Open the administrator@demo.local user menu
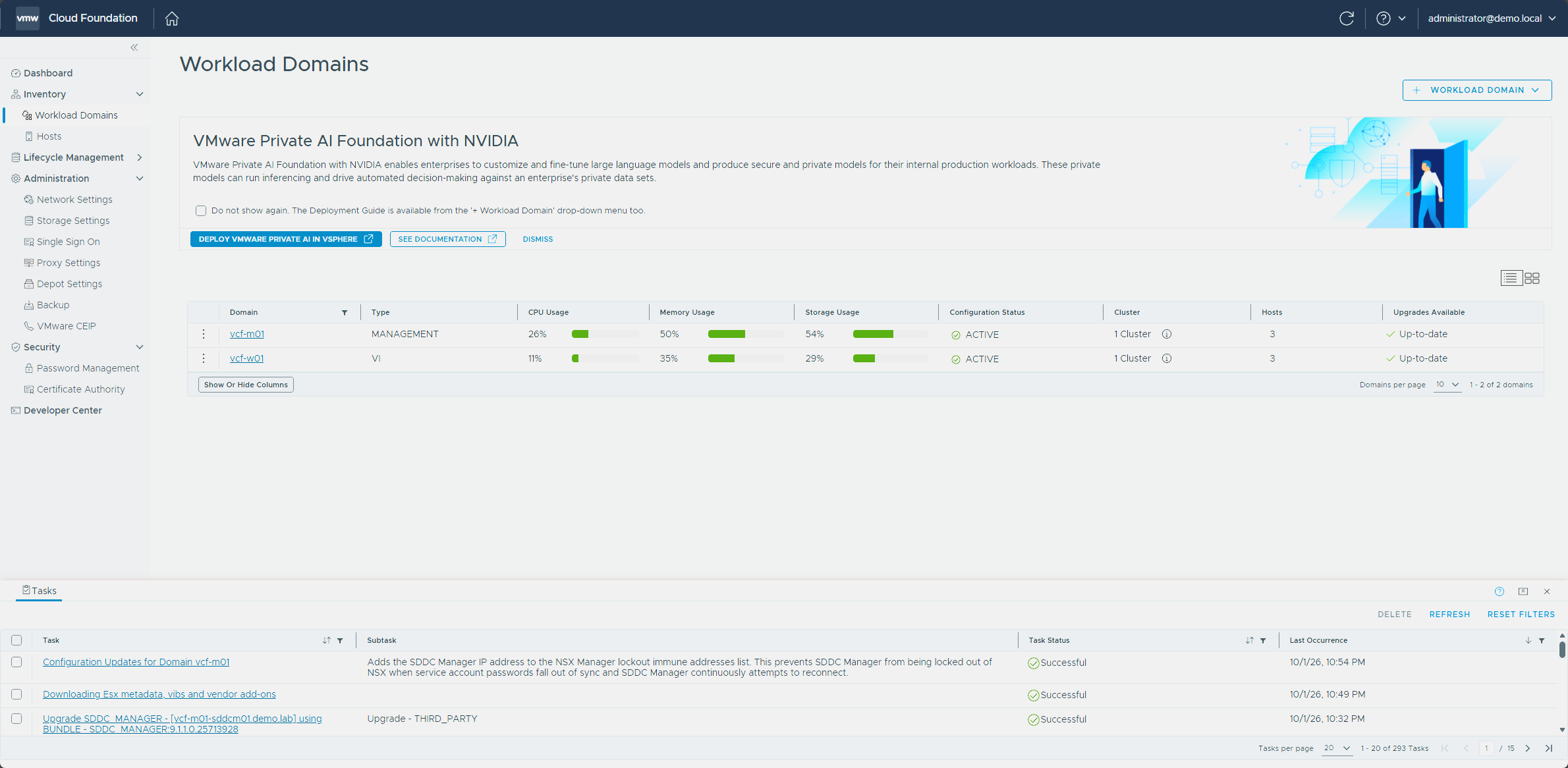 click(x=1492, y=18)
